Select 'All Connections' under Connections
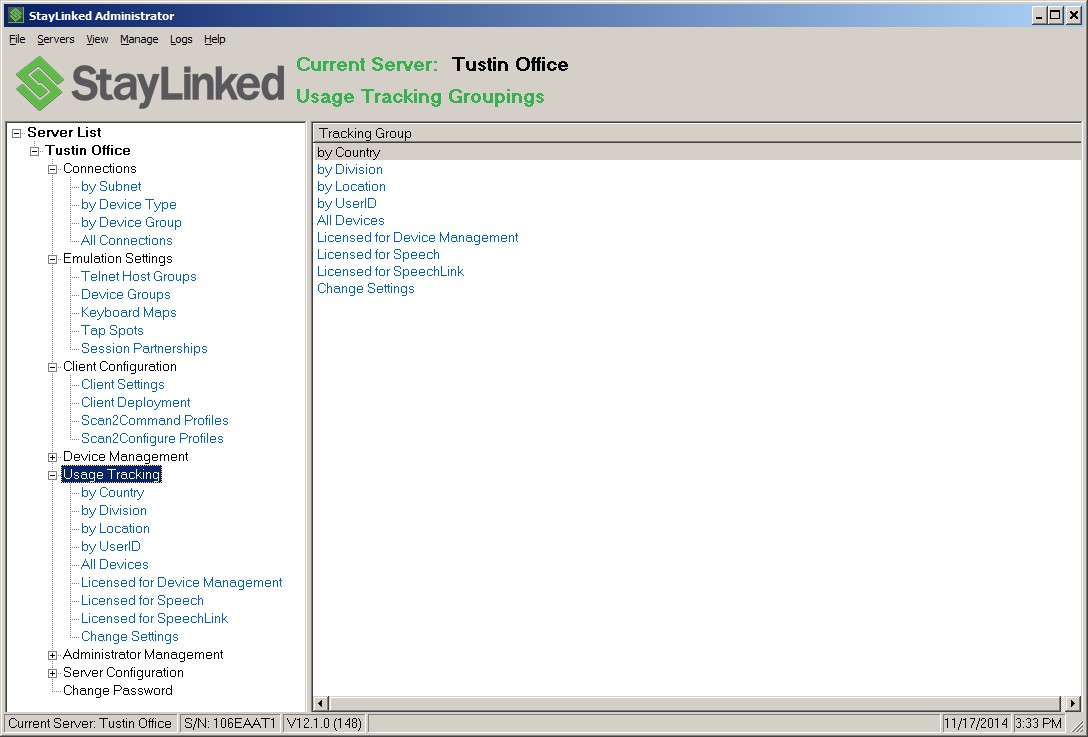The image size is (1088, 737). (126, 240)
